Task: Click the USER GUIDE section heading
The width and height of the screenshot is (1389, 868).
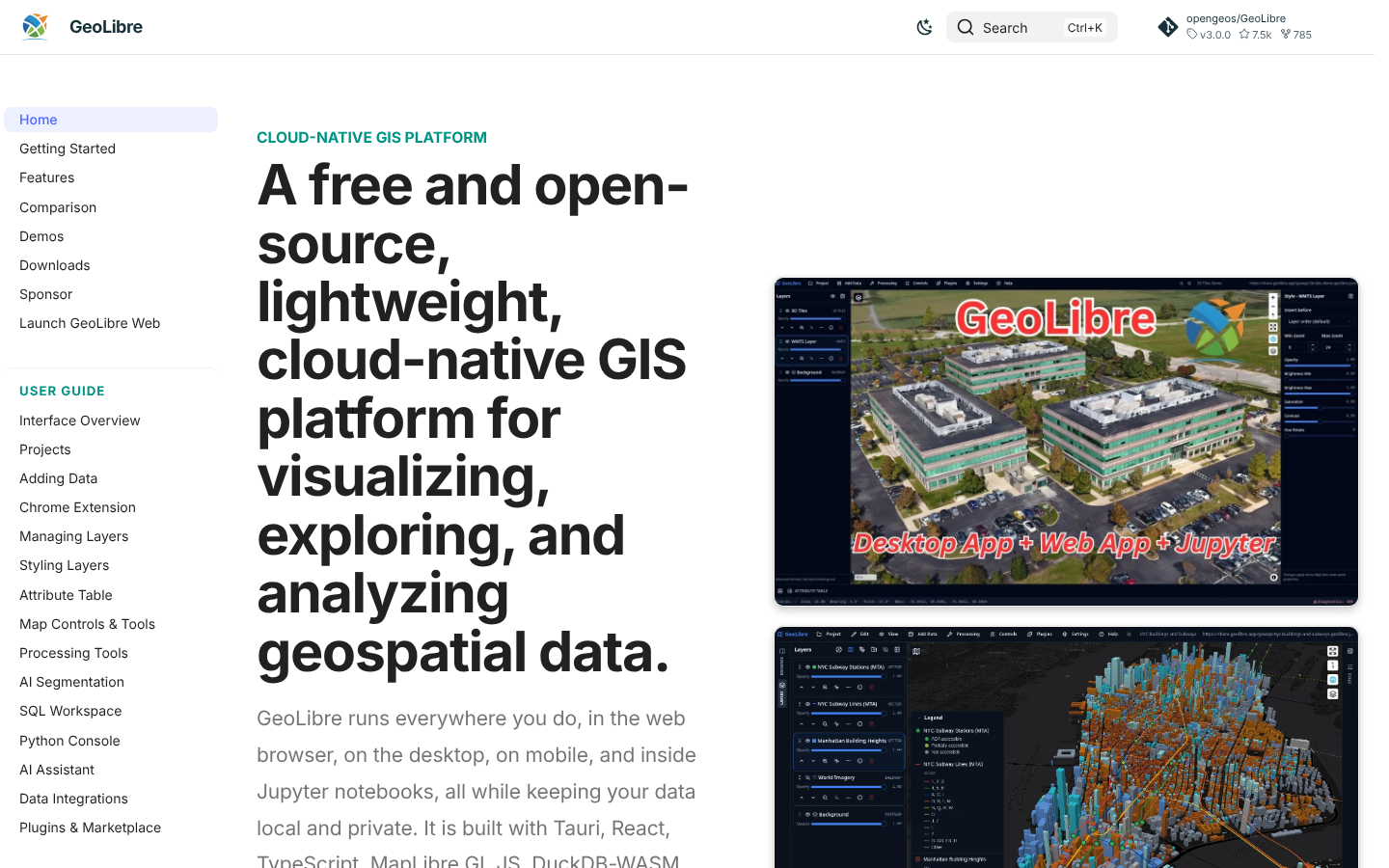Action: 63,391
